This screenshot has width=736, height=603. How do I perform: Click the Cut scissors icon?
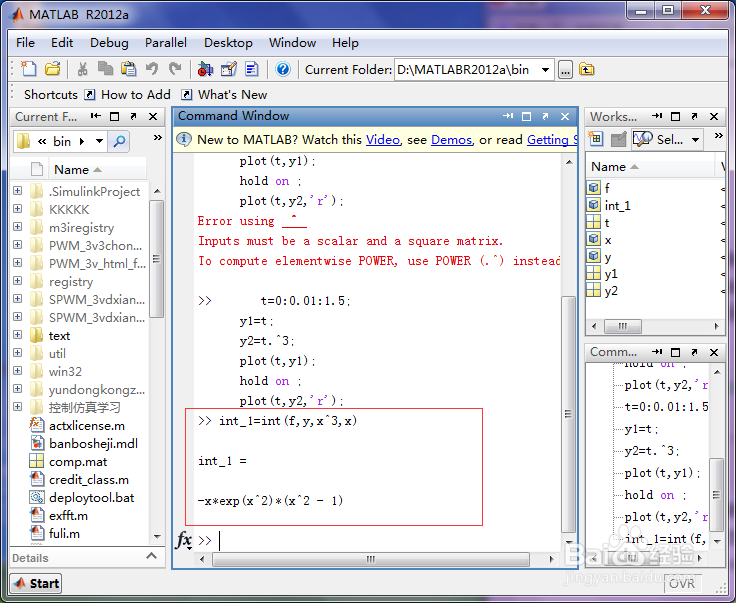(83, 69)
